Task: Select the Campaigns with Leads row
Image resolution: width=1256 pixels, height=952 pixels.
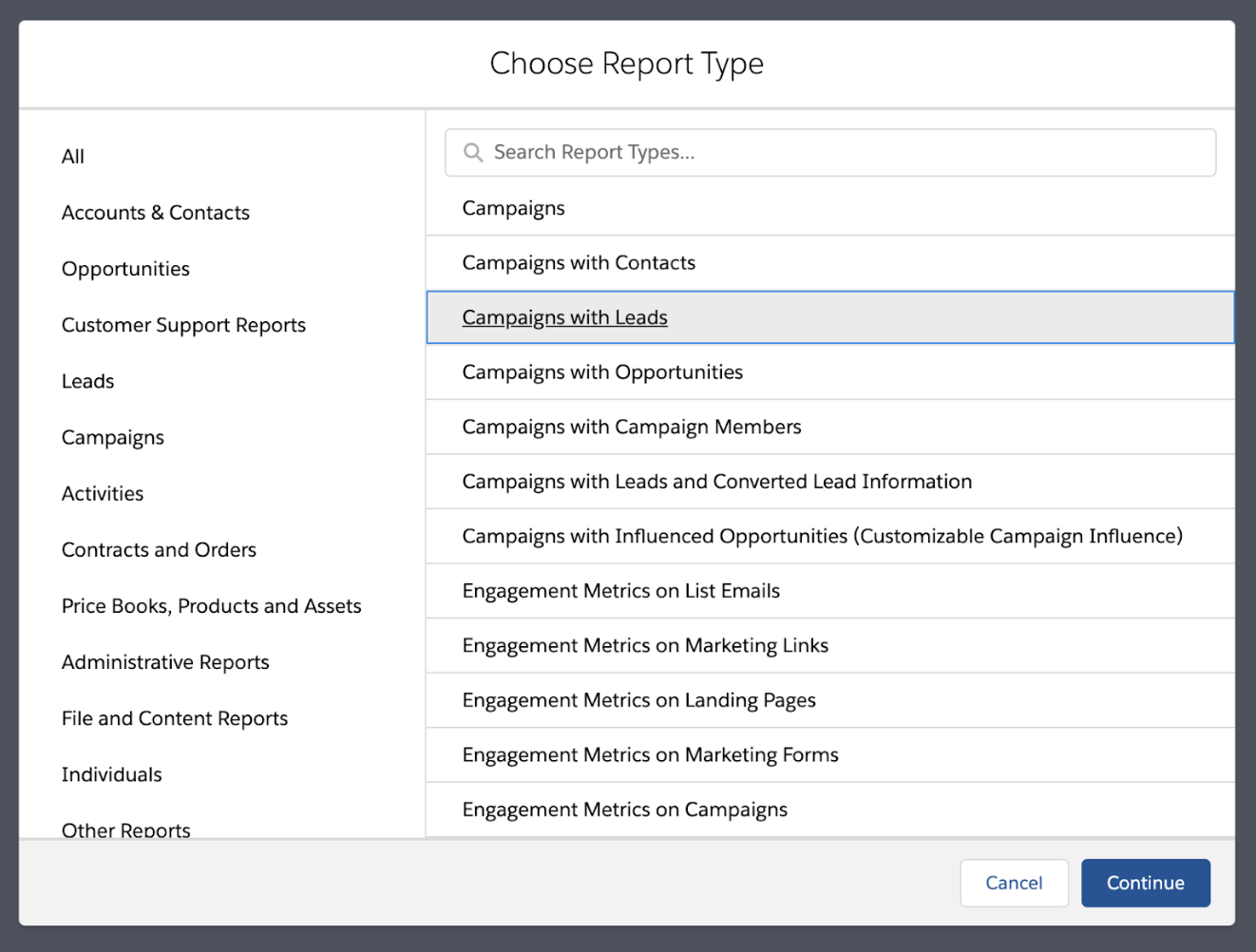Action: (x=830, y=317)
